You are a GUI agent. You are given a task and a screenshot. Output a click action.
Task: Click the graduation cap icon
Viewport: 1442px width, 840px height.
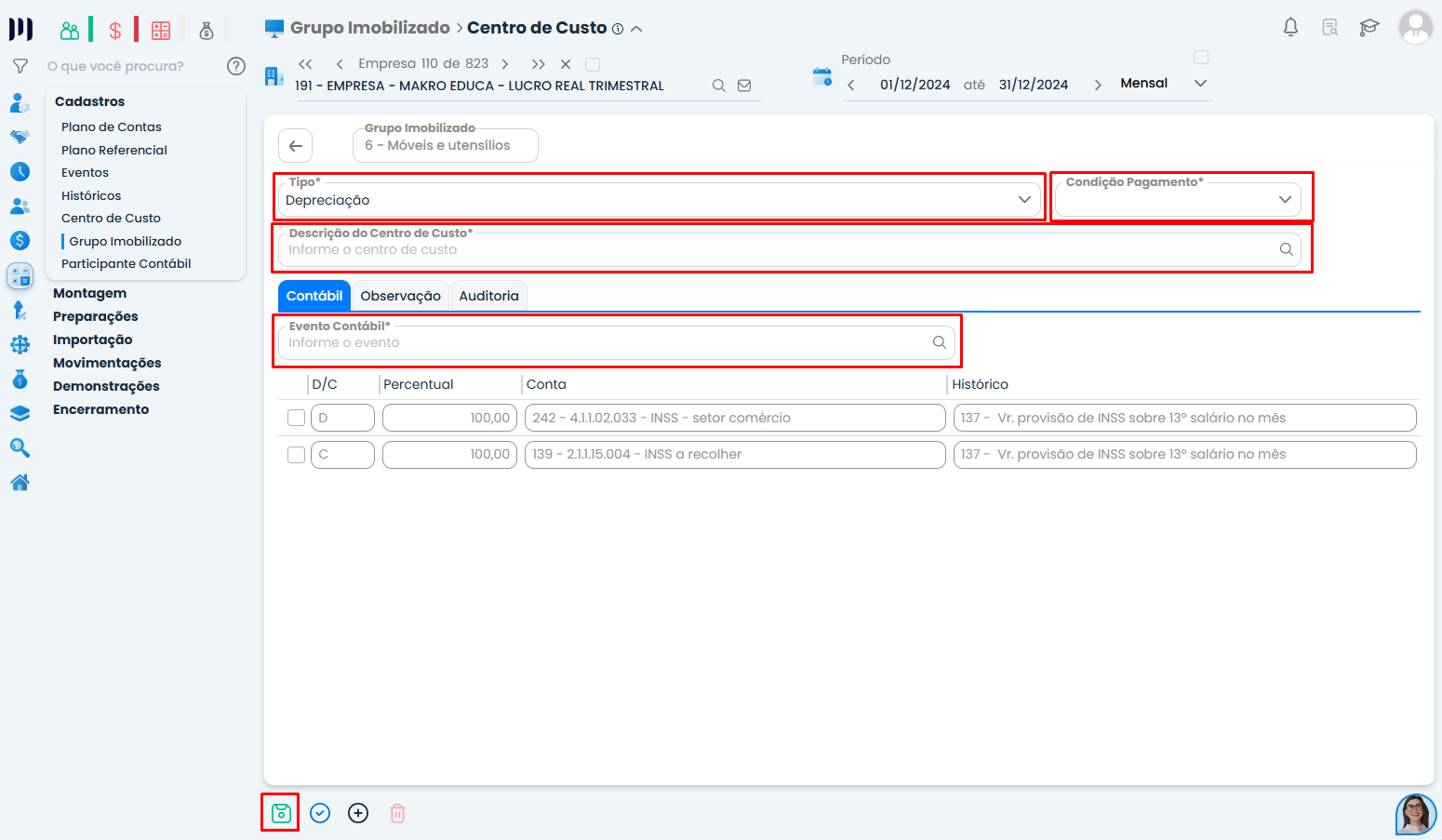coord(1369,28)
